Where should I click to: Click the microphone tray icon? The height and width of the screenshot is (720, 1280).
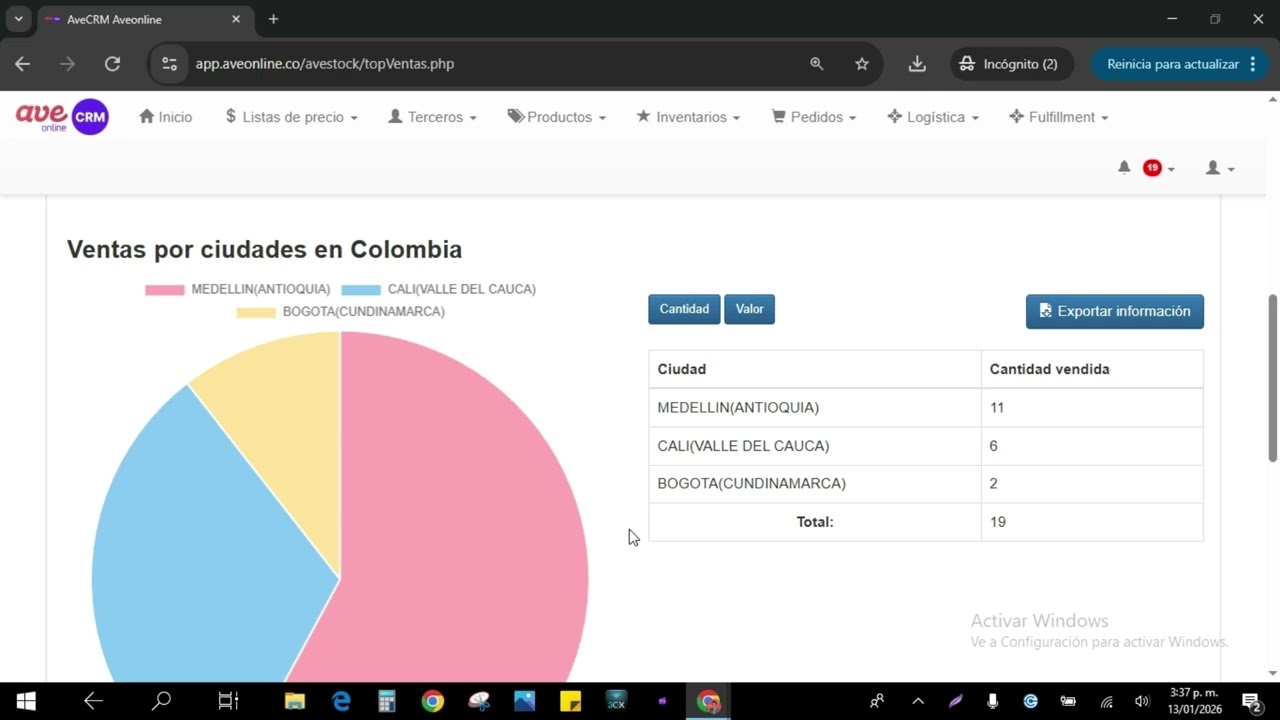(992, 701)
